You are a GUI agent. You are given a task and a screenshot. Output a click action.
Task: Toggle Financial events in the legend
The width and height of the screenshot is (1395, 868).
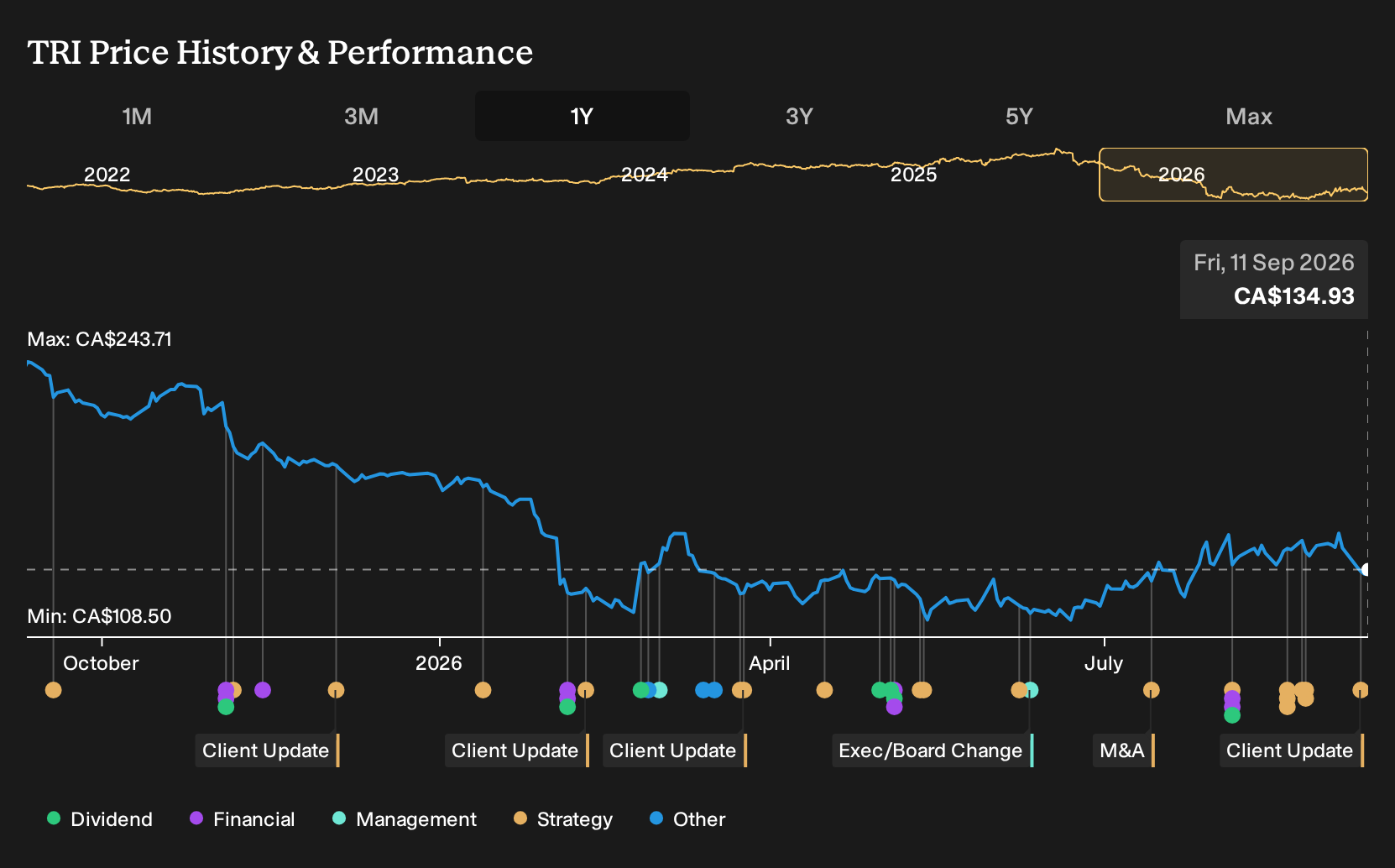pyautogui.click(x=242, y=819)
